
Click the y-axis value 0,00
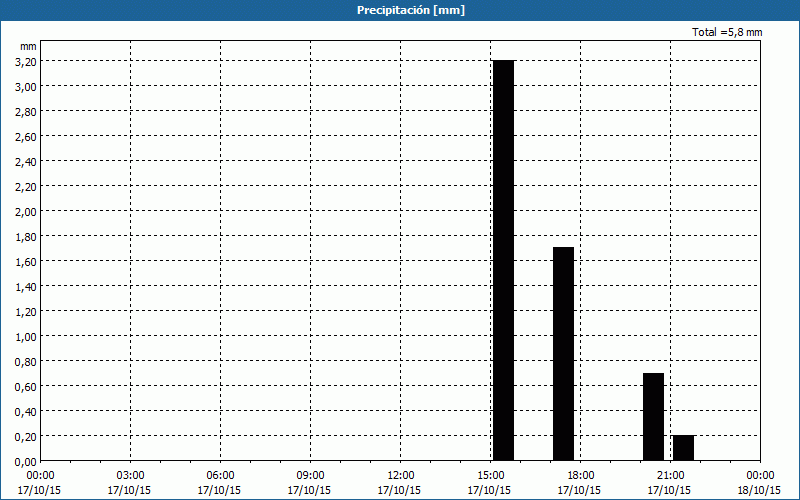pyautogui.click(x=26, y=462)
